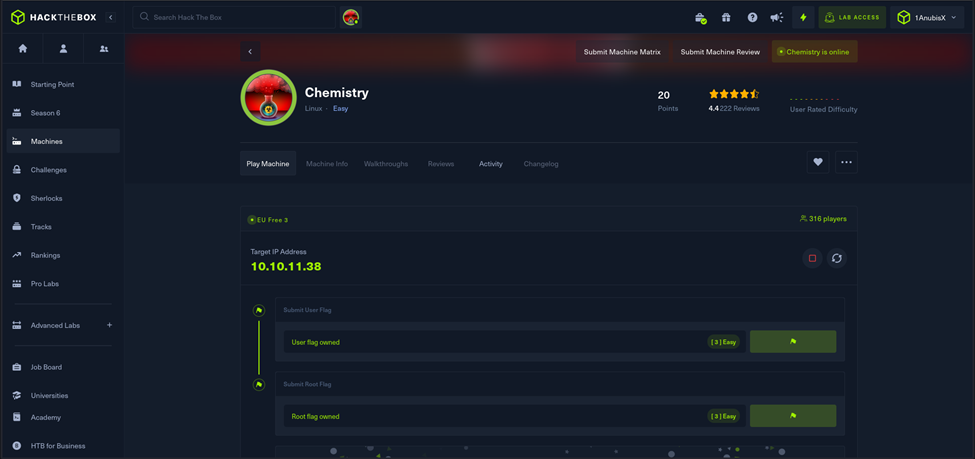The width and height of the screenshot is (975, 459).
Task: Open the 1AnubisX user dropdown
Action: (x=927, y=17)
